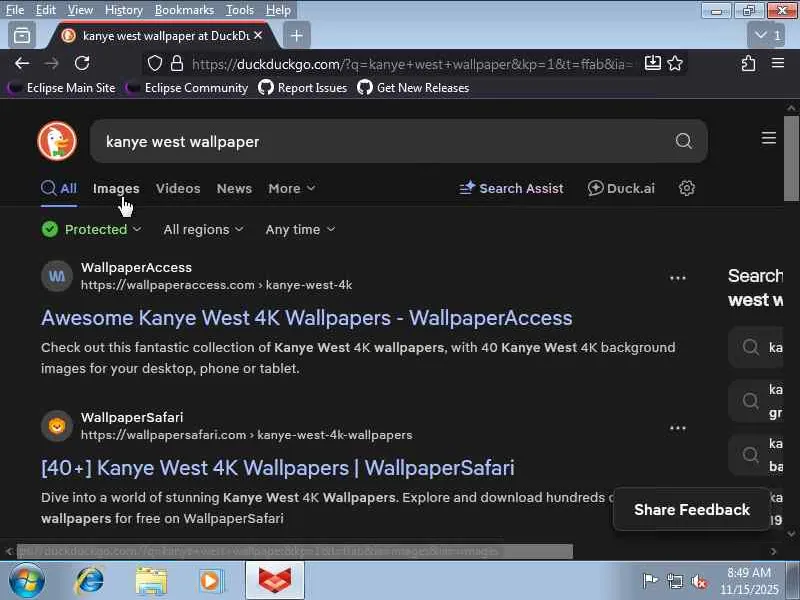Click the page vertical scrollbar thumb
800x600 pixels.
click(x=791, y=158)
